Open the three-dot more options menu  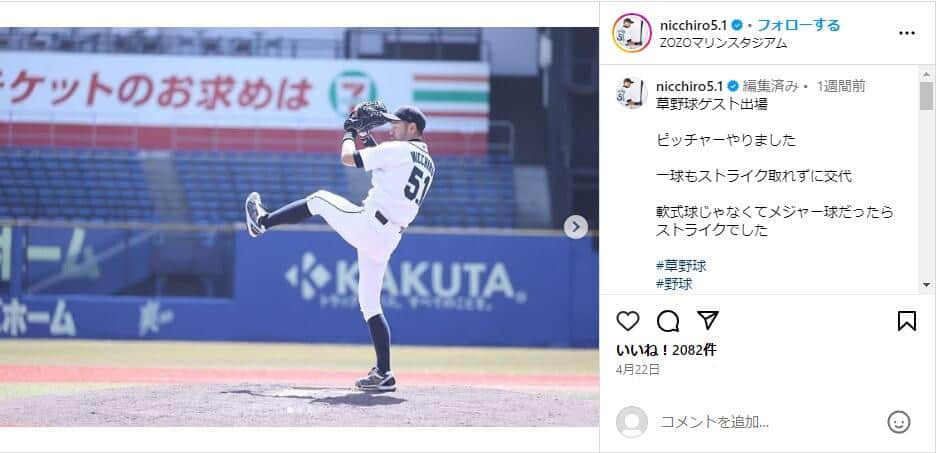click(906, 33)
